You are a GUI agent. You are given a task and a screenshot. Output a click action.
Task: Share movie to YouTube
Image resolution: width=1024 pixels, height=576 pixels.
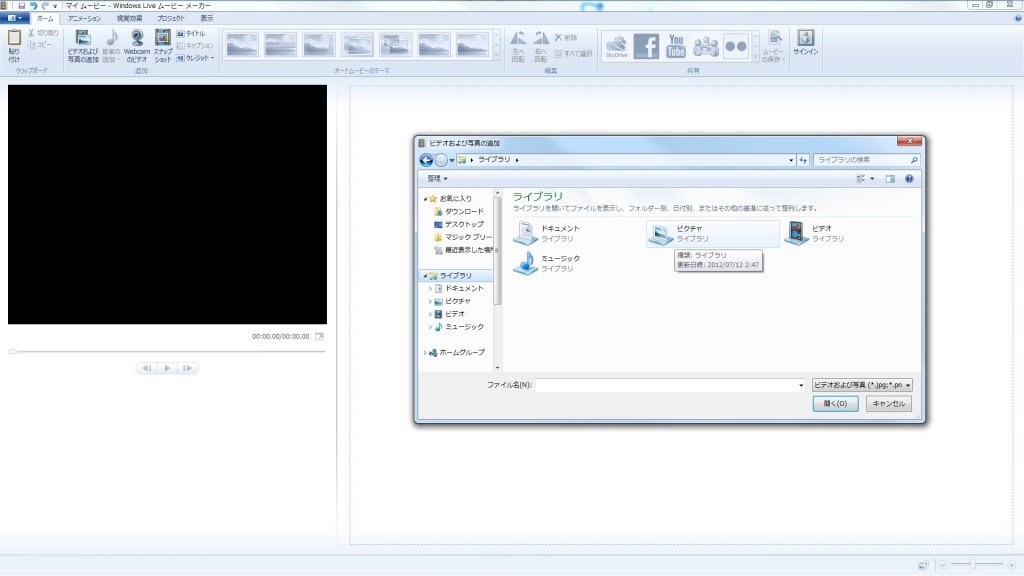[676, 46]
